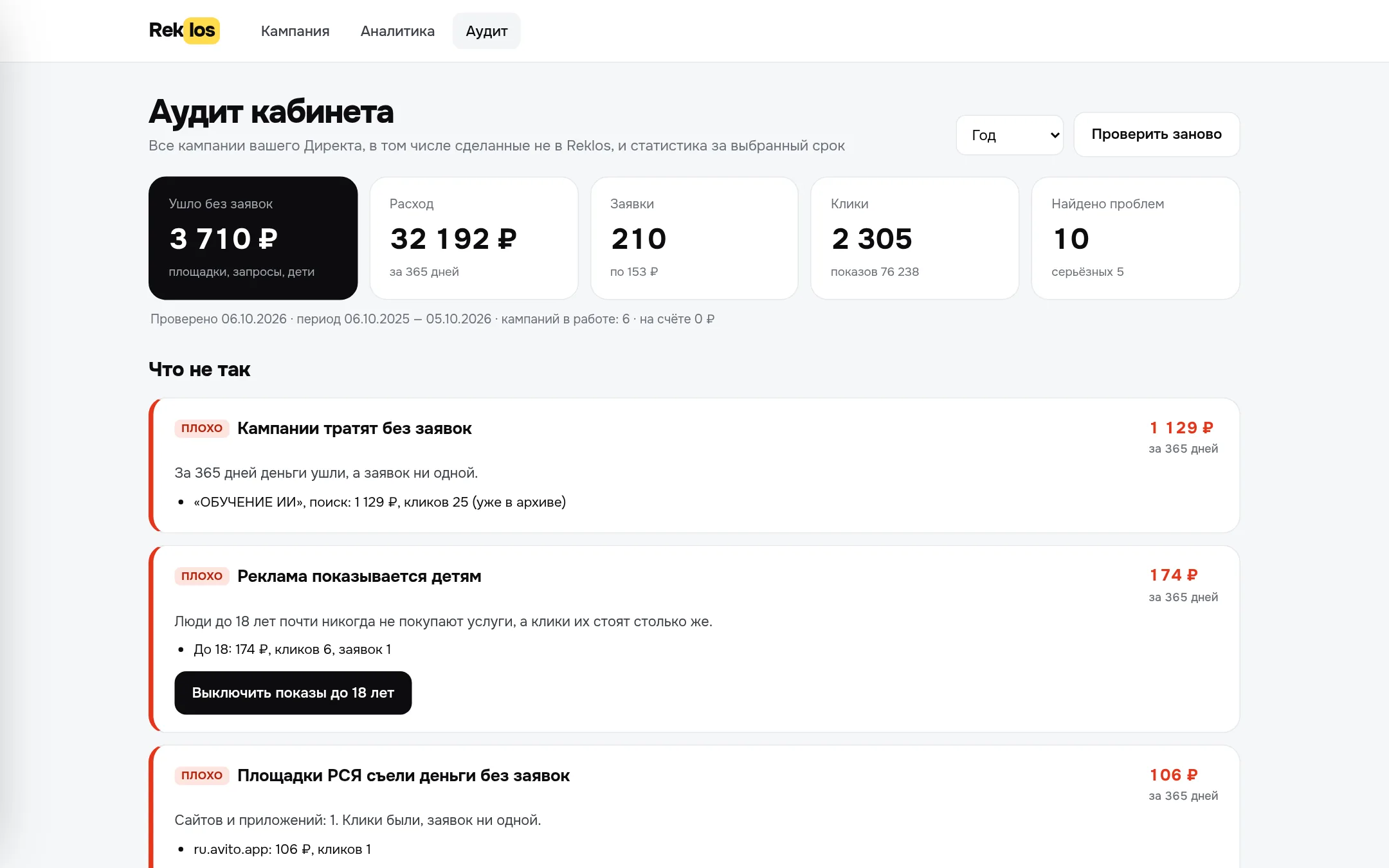Viewport: 1389px width, 868px height.
Task: Click the 174 ₽ amount on the right
Action: [1174, 575]
